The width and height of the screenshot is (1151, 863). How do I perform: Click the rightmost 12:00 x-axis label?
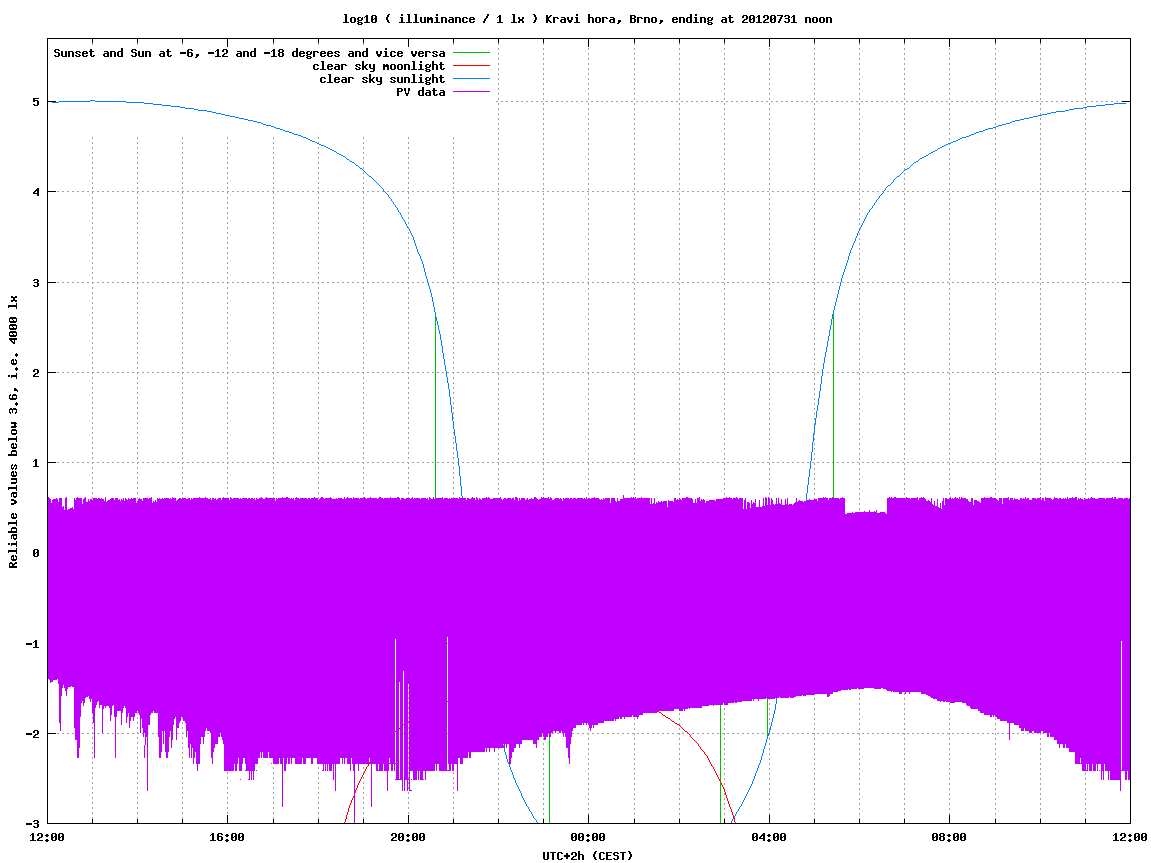(1130, 837)
